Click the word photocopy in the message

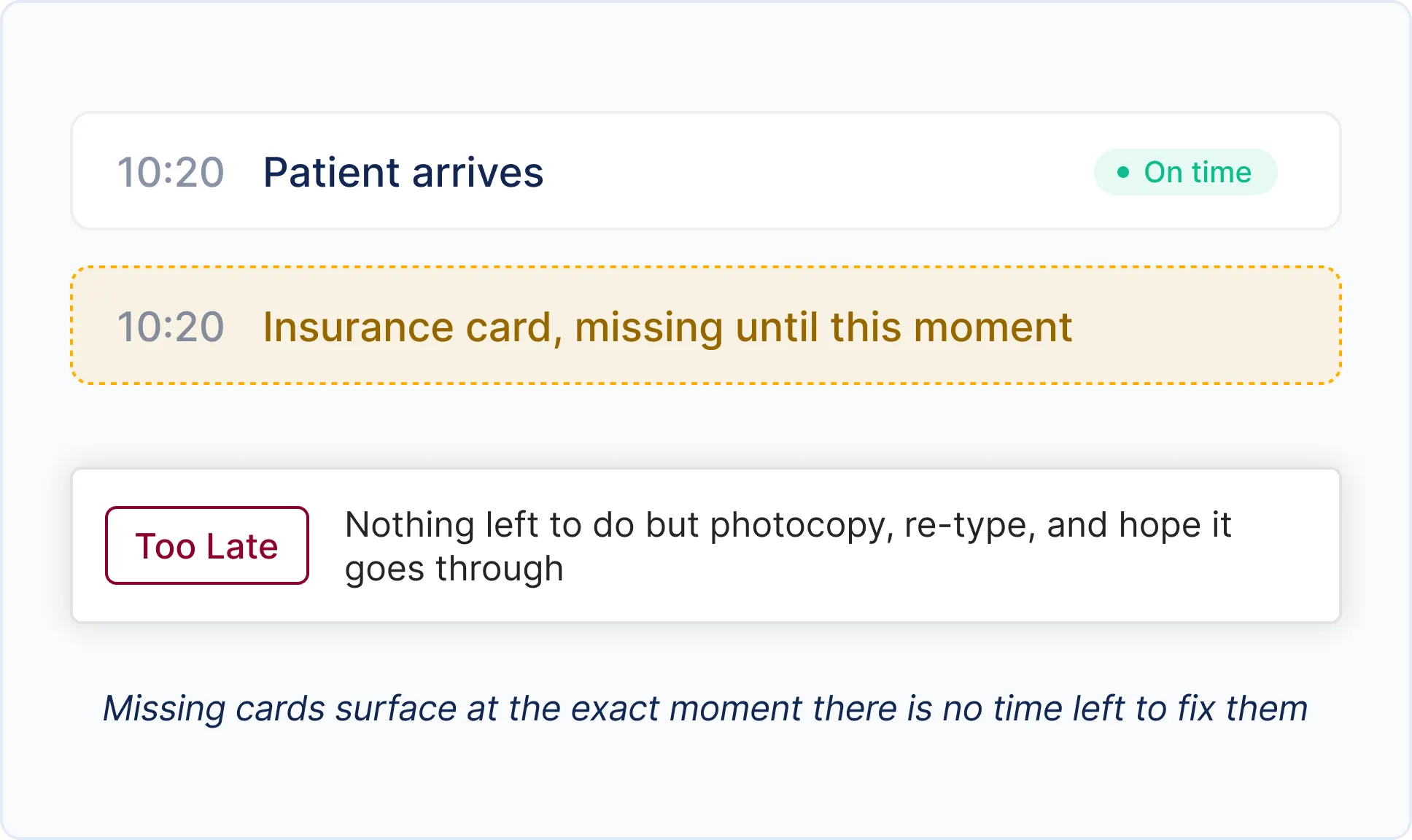[x=799, y=526]
